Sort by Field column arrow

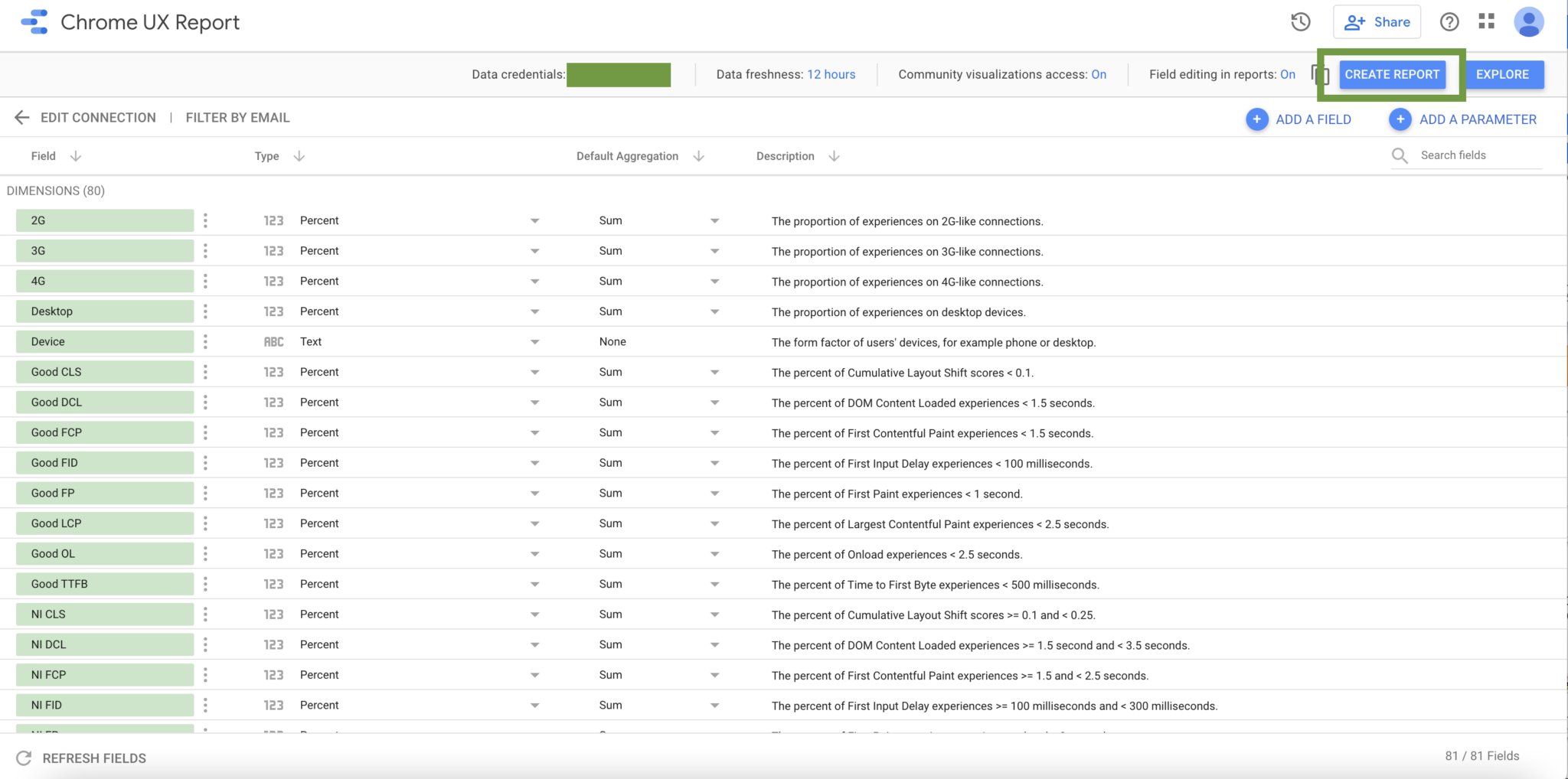(x=76, y=156)
